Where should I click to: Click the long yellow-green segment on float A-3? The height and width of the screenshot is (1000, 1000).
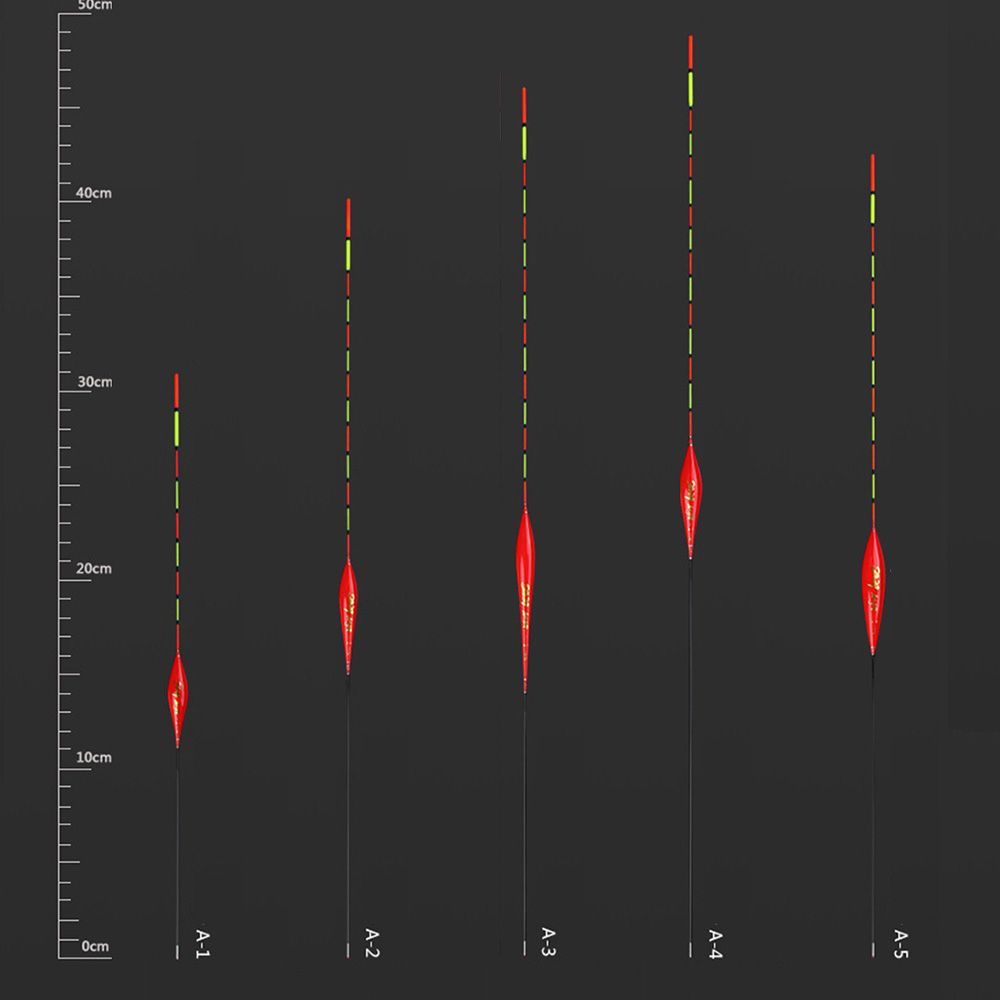524,143
